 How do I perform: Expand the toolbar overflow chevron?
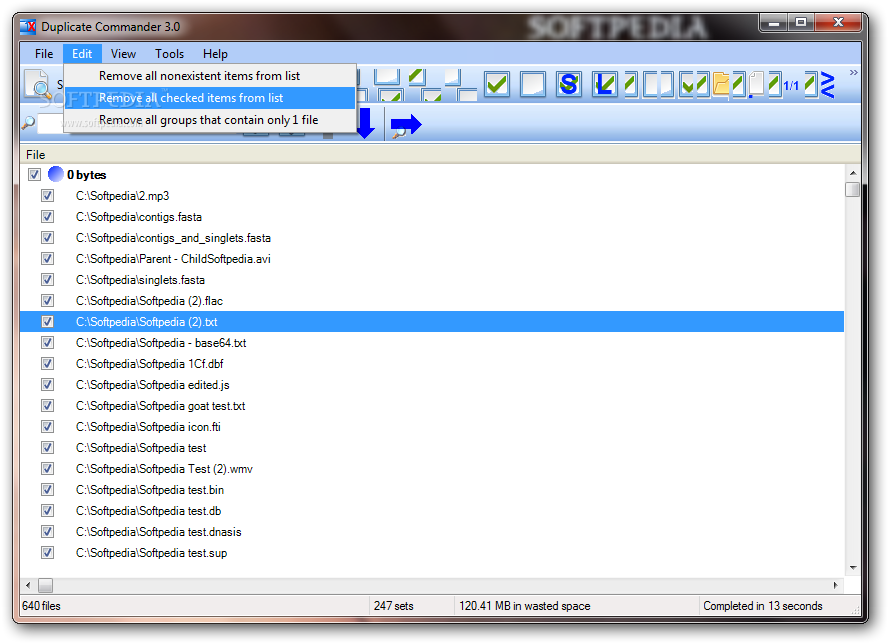point(853,73)
